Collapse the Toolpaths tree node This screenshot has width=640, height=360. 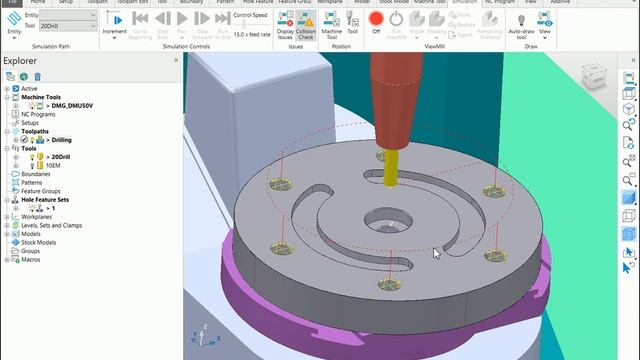(x=7, y=131)
